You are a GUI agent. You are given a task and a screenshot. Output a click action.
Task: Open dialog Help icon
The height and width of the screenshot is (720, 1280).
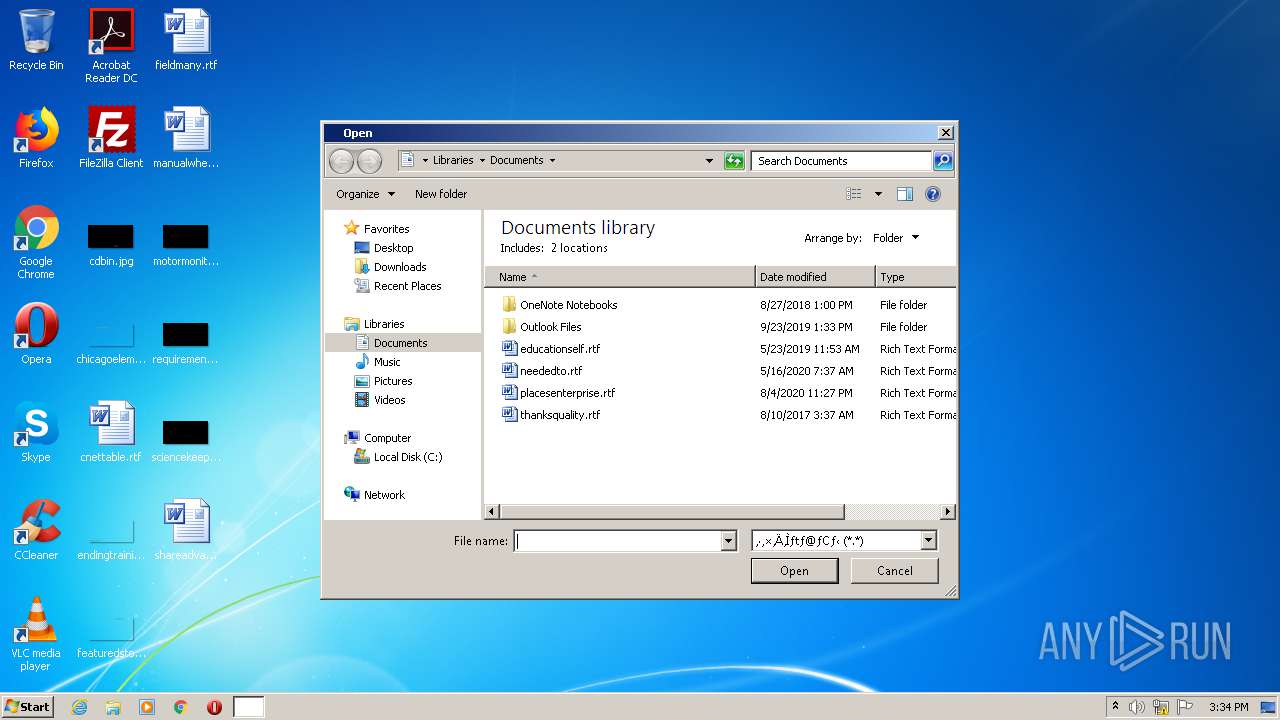(933, 194)
